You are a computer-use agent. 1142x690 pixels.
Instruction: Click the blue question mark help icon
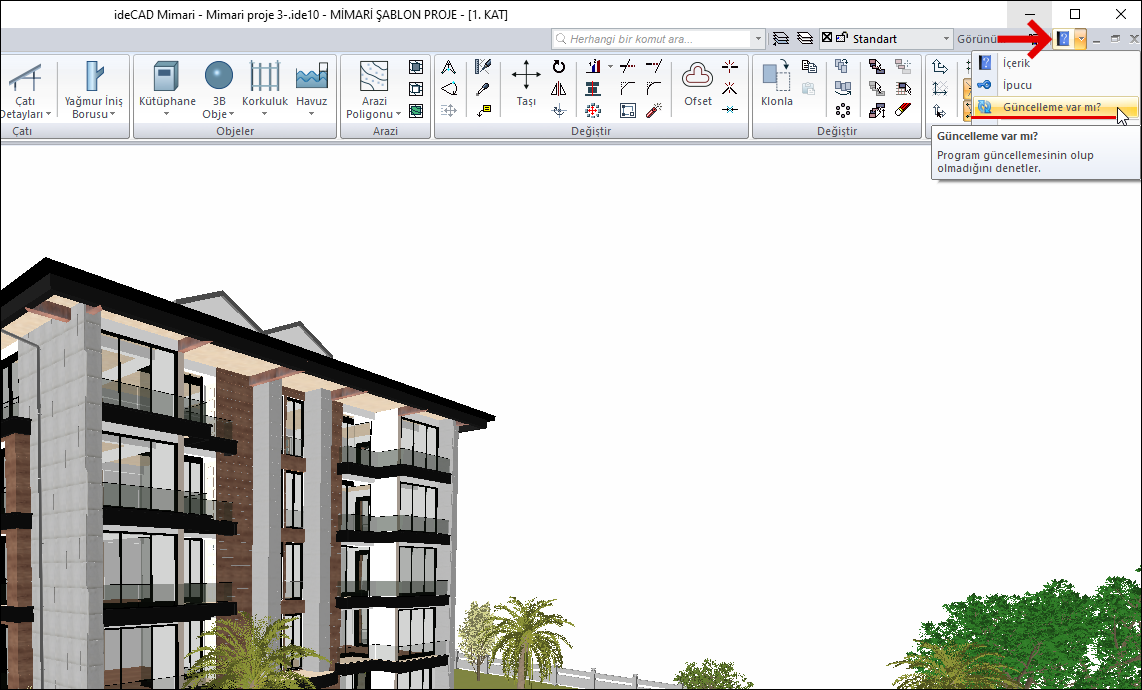pyautogui.click(x=1063, y=39)
